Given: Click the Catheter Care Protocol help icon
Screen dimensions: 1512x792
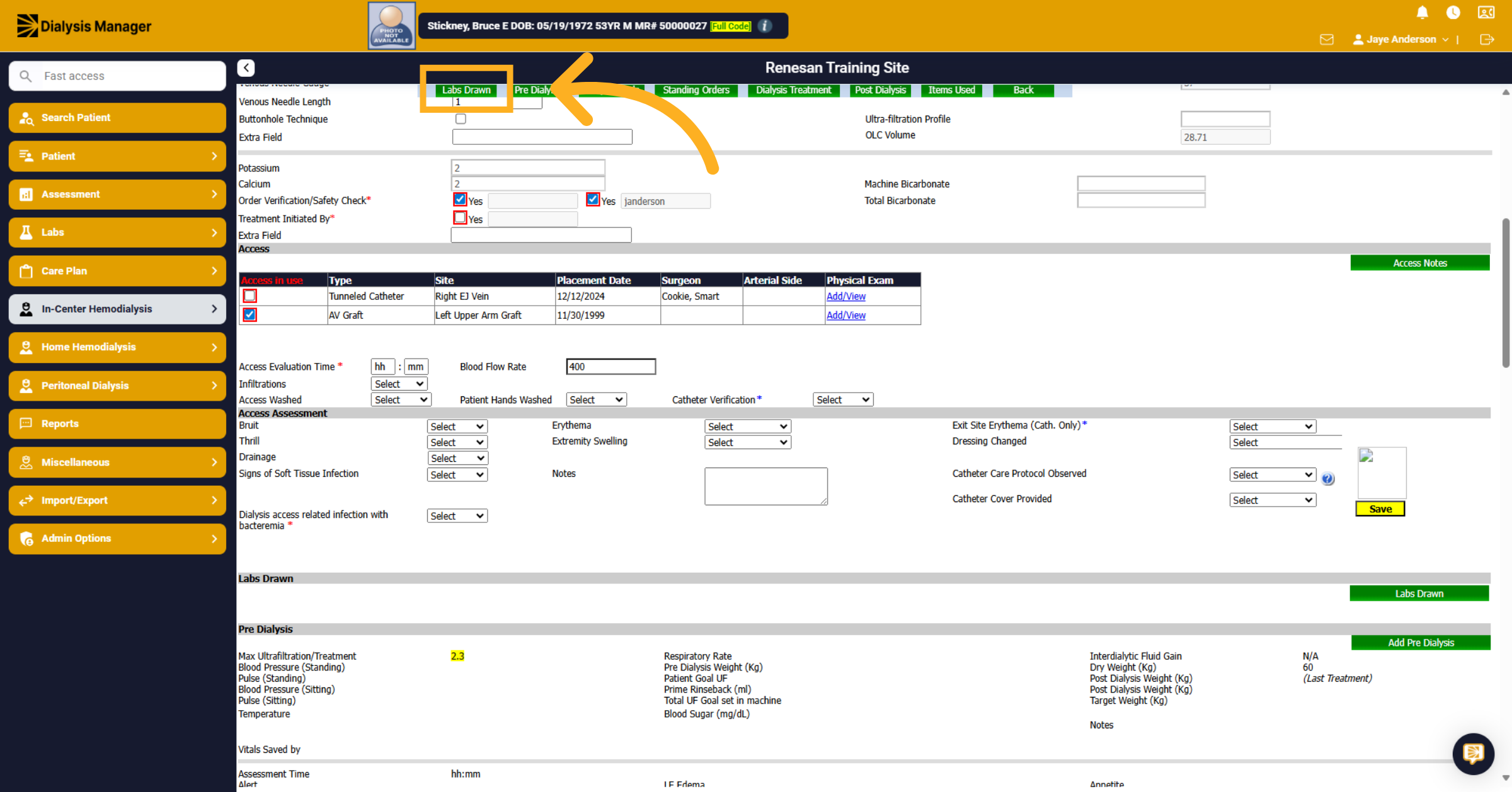Looking at the screenshot, I should point(1327,479).
